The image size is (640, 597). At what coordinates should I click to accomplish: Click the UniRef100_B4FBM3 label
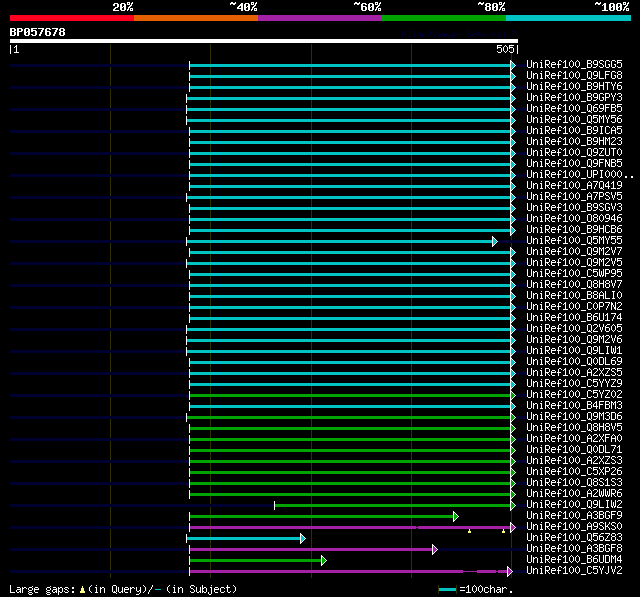point(574,406)
